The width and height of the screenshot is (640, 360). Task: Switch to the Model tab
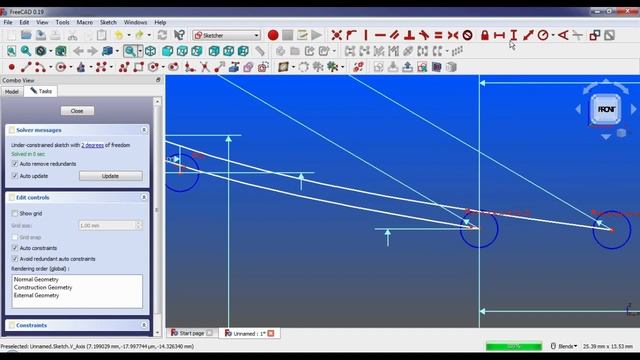click(x=12, y=91)
